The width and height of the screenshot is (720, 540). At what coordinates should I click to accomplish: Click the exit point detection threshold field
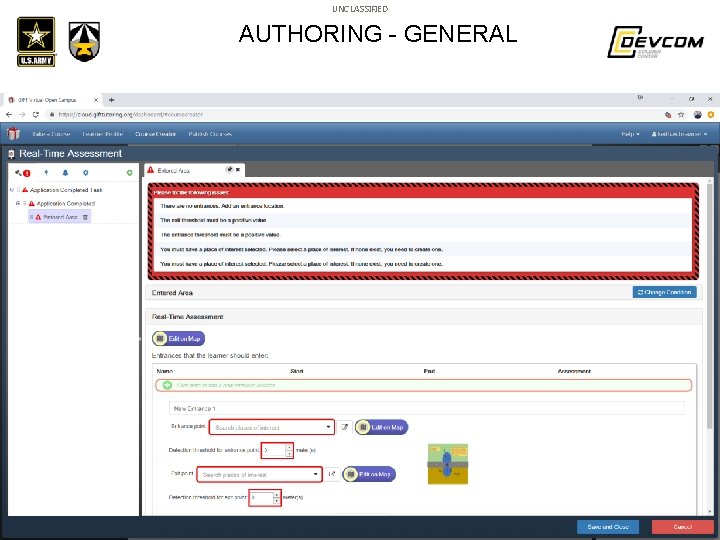261,497
